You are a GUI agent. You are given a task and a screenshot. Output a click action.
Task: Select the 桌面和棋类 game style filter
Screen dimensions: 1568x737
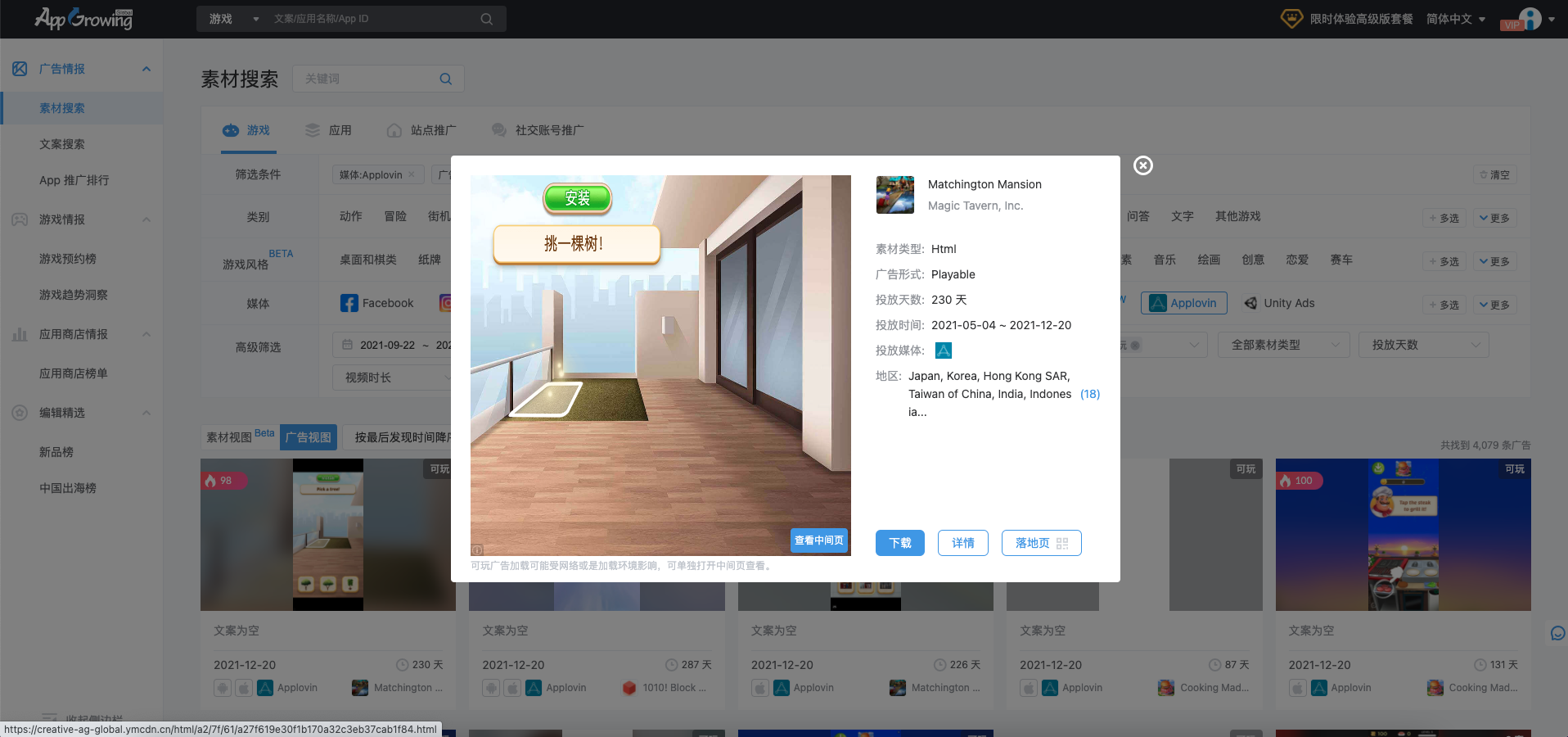click(x=368, y=260)
